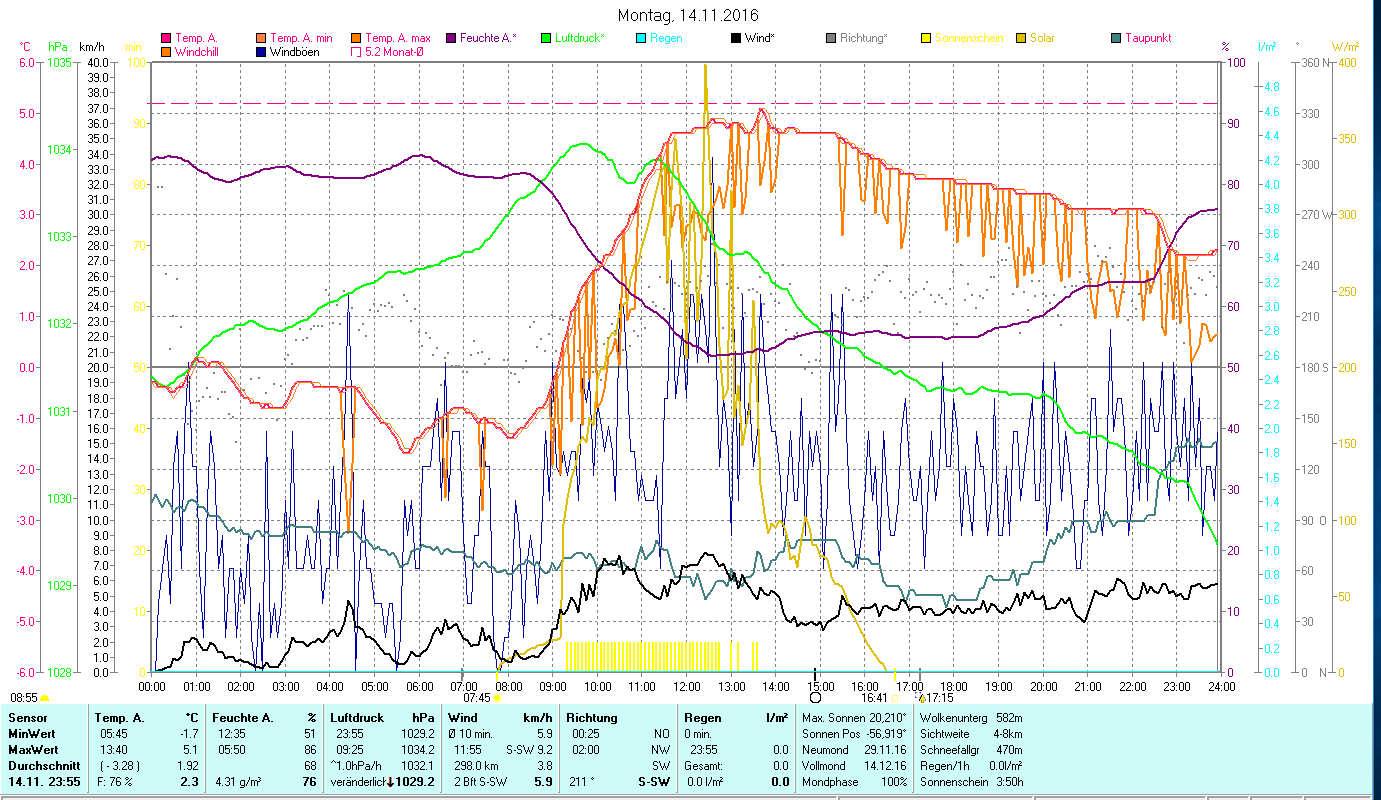This screenshot has width=1381, height=800.
Task: Click the '14.11. 23:55' timestamp label
Action: [44, 782]
